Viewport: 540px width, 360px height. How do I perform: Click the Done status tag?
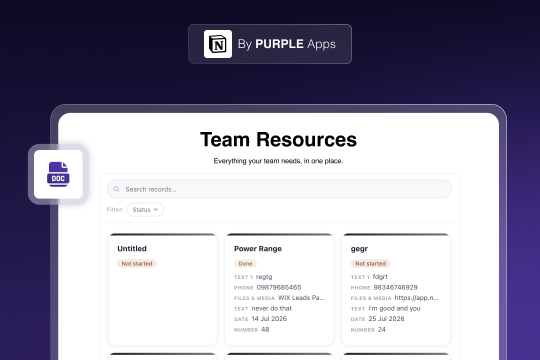click(x=245, y=264)
